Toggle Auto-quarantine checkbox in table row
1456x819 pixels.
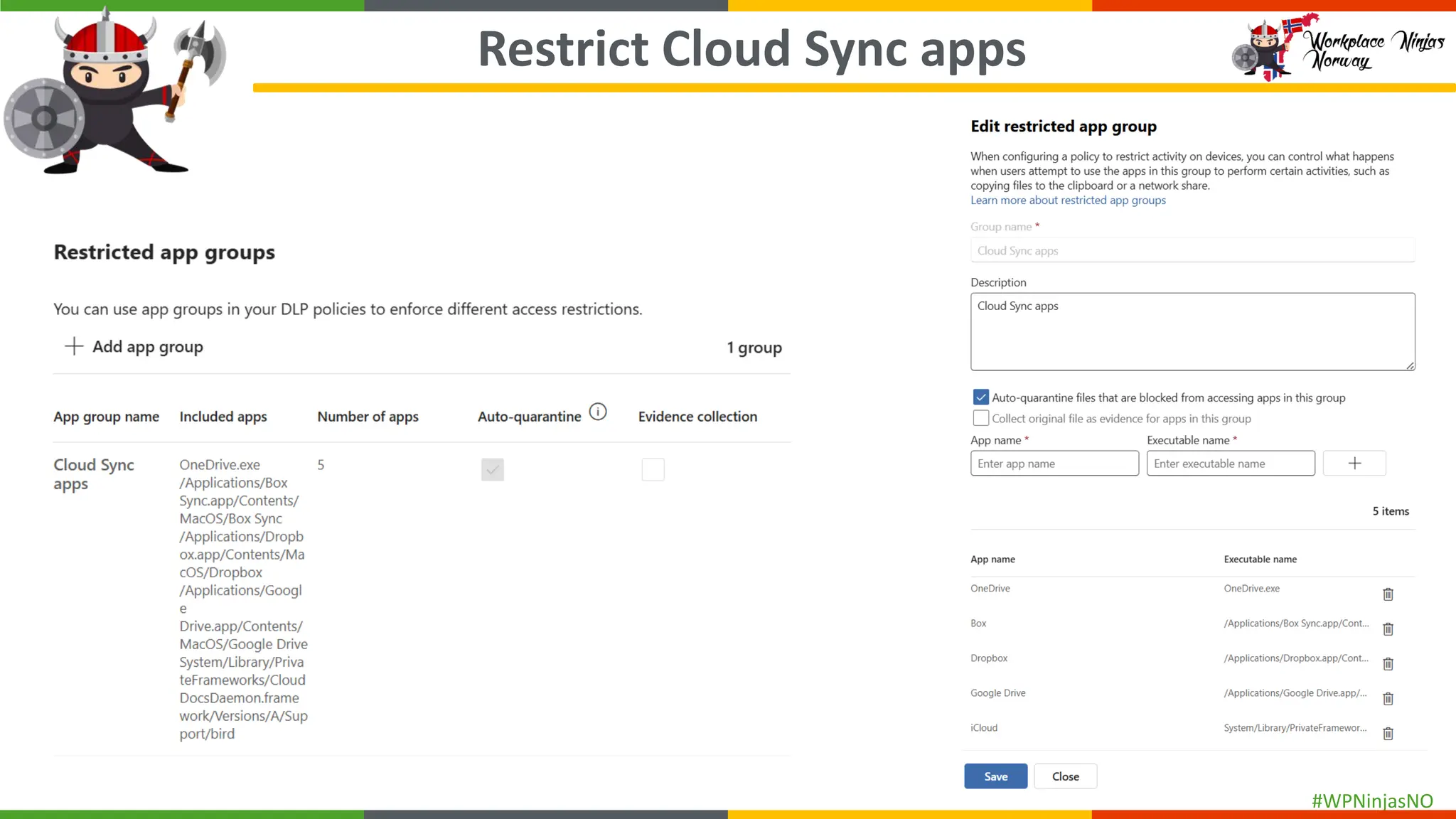(492, 469)
